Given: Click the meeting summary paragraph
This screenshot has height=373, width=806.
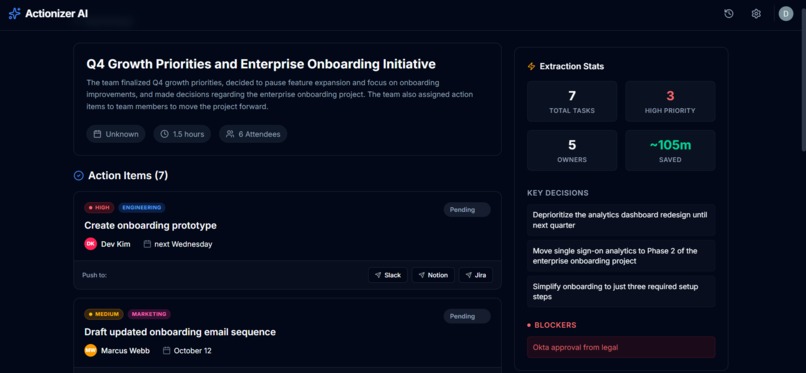Looking at the screenshot, I should tap(280, 95).
